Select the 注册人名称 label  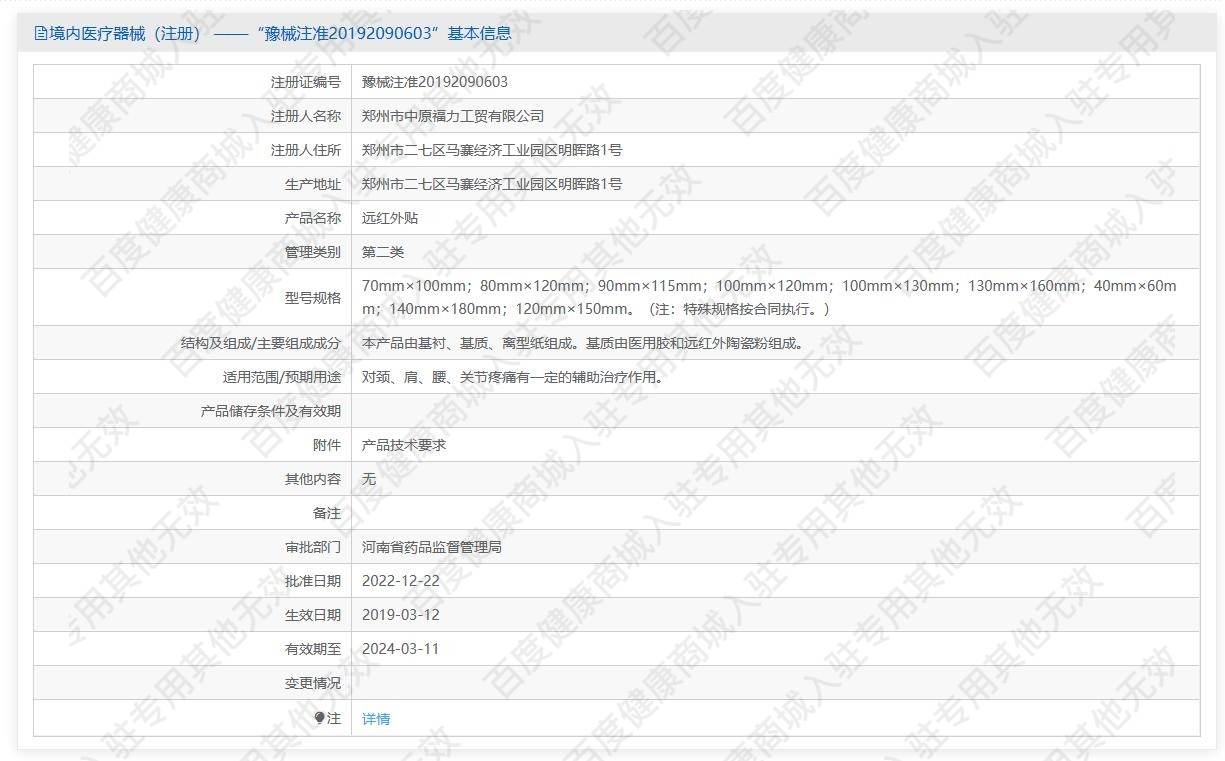306,116
